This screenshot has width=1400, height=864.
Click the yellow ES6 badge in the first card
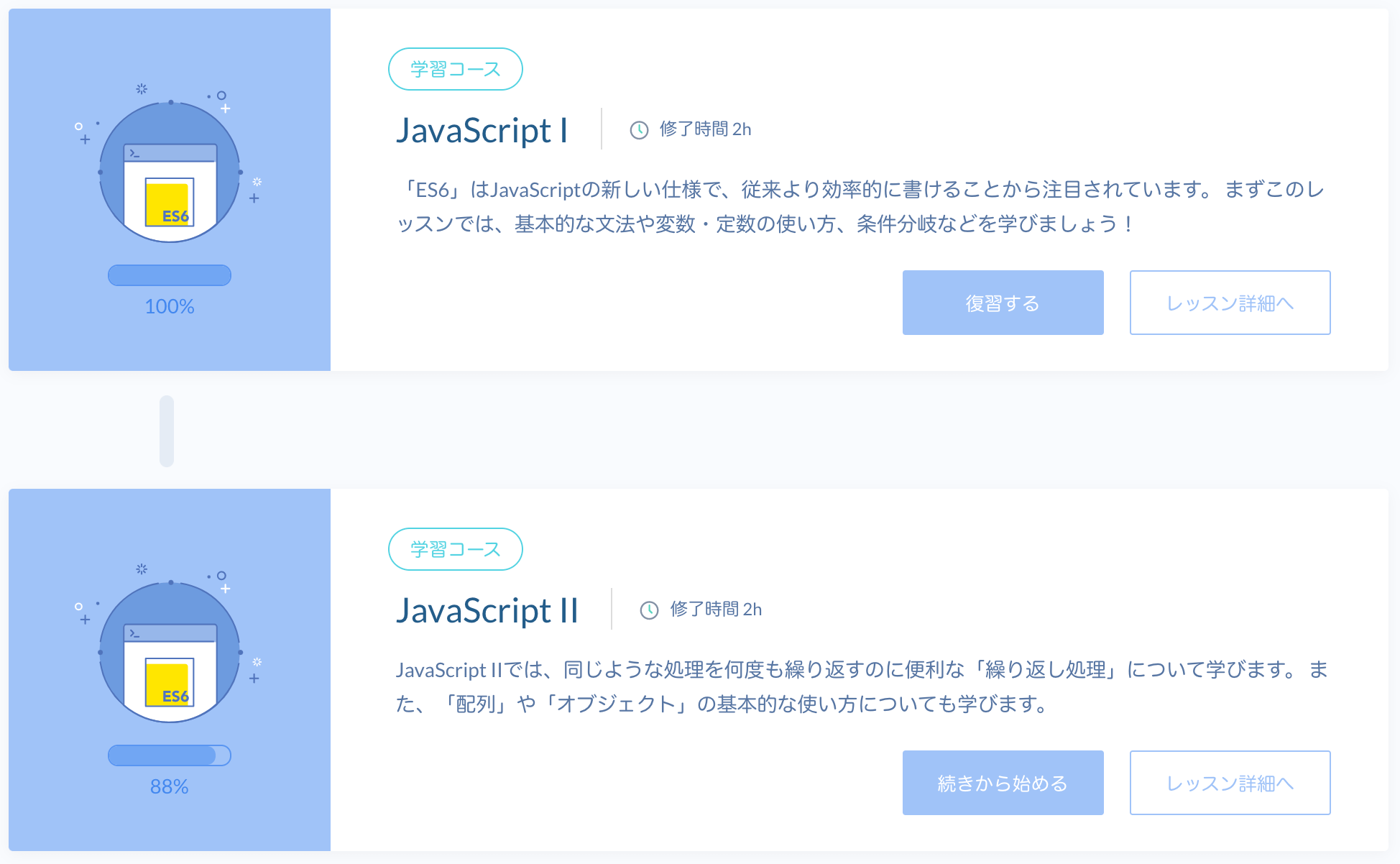170,203
